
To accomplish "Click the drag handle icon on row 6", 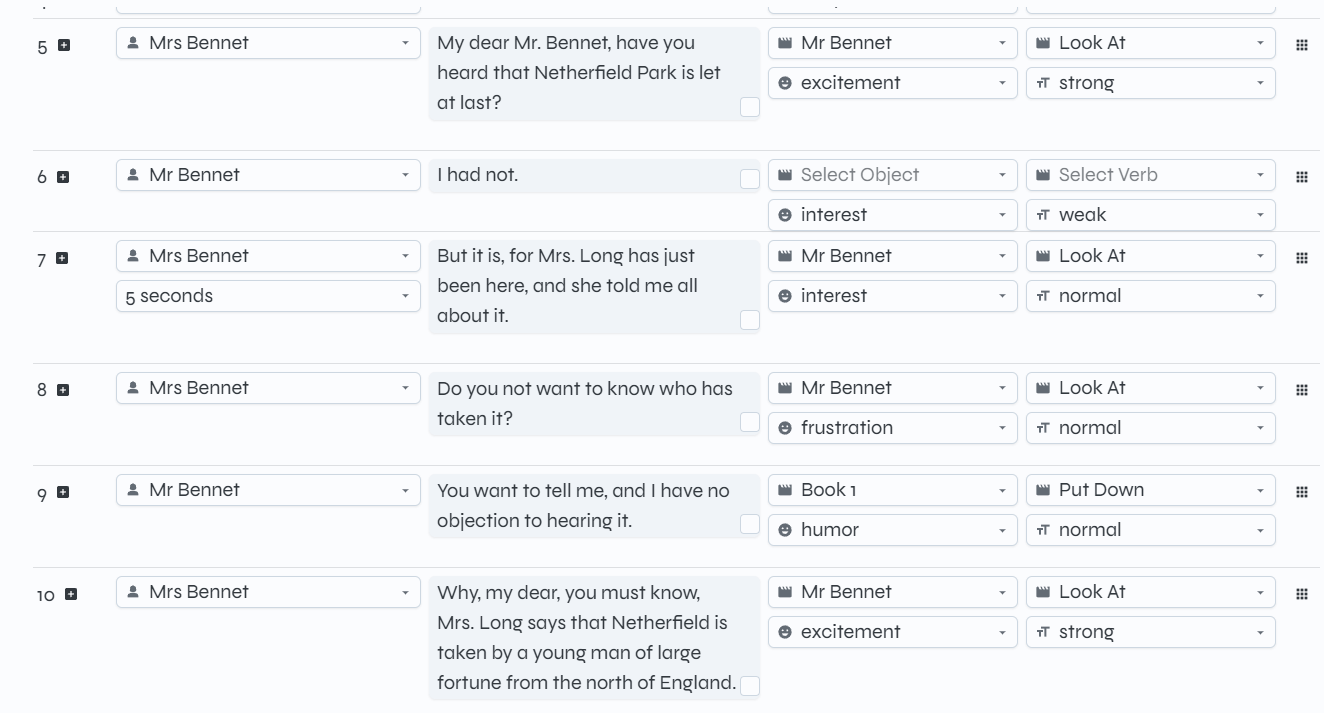I will point(1302,176).
